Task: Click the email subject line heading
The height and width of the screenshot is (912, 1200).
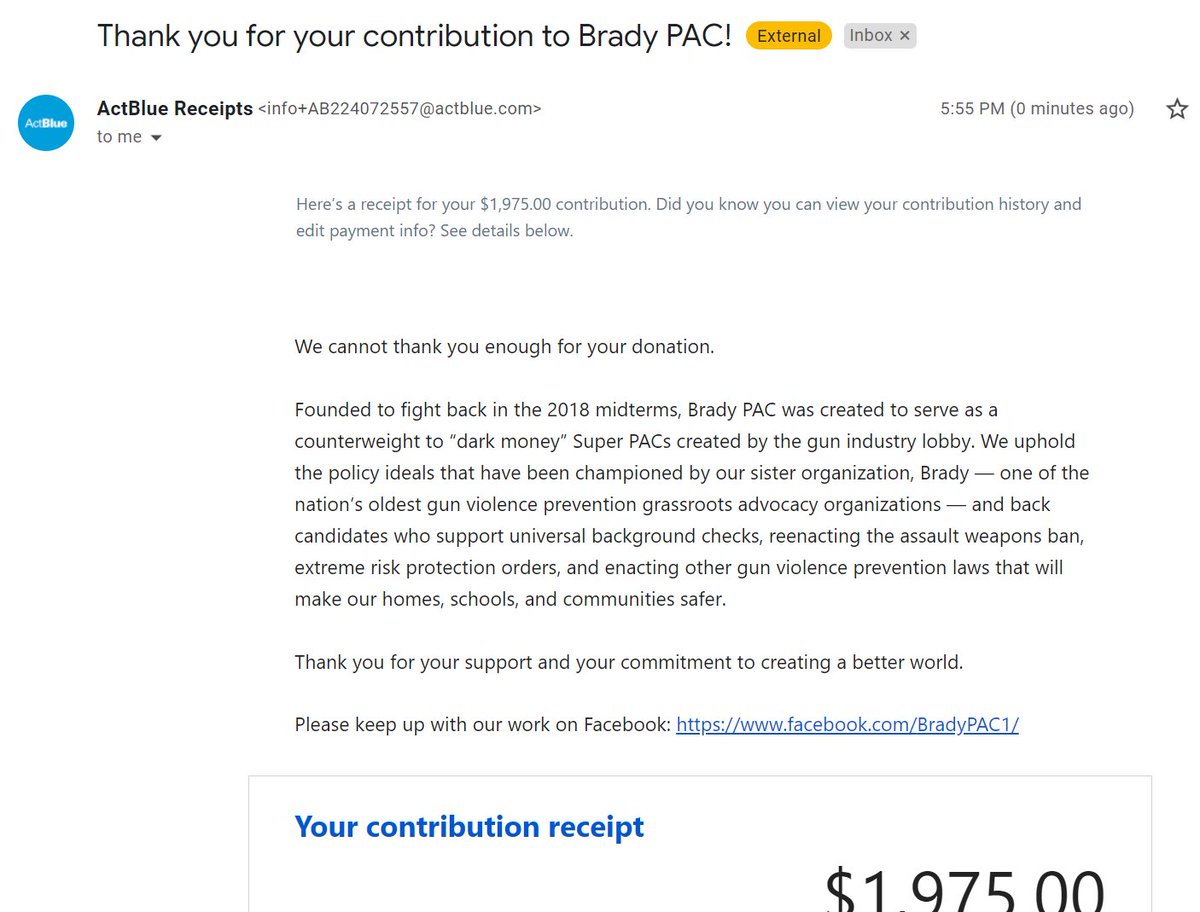Action: click(x=414, y=36)
